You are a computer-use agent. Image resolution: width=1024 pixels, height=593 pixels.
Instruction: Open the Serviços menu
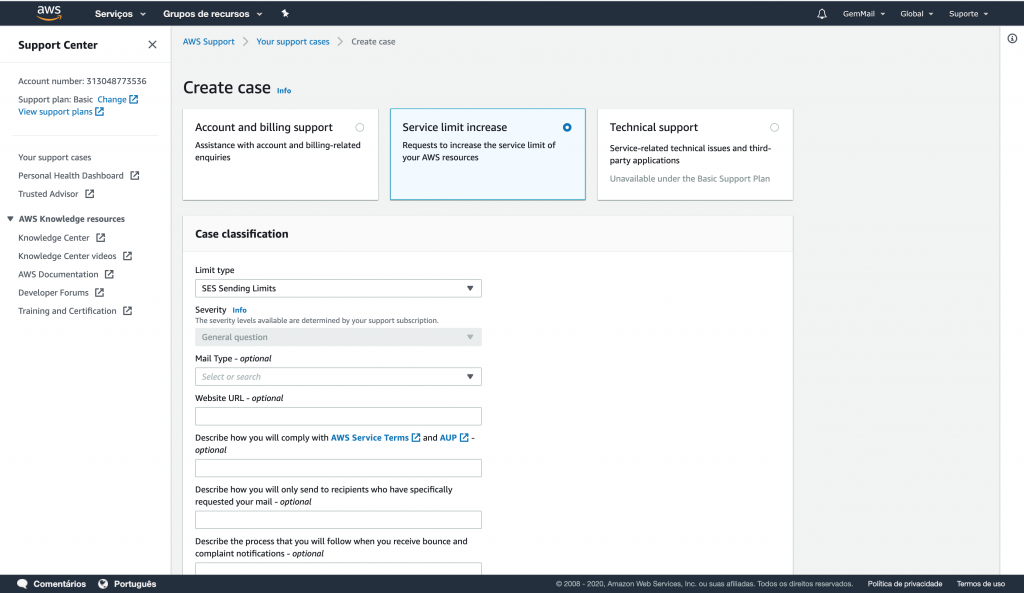coord(120,14)
